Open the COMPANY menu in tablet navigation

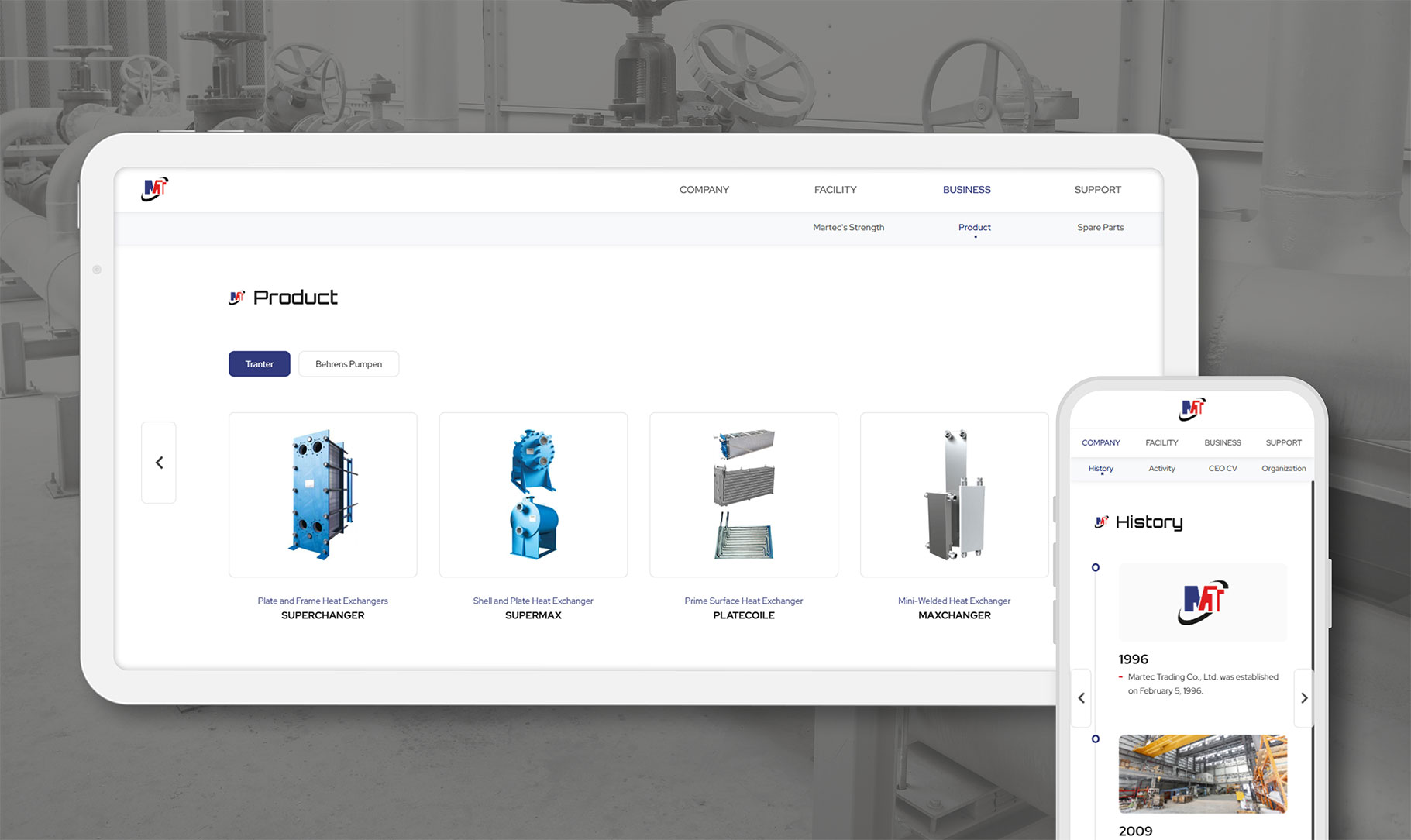point(704,190)
